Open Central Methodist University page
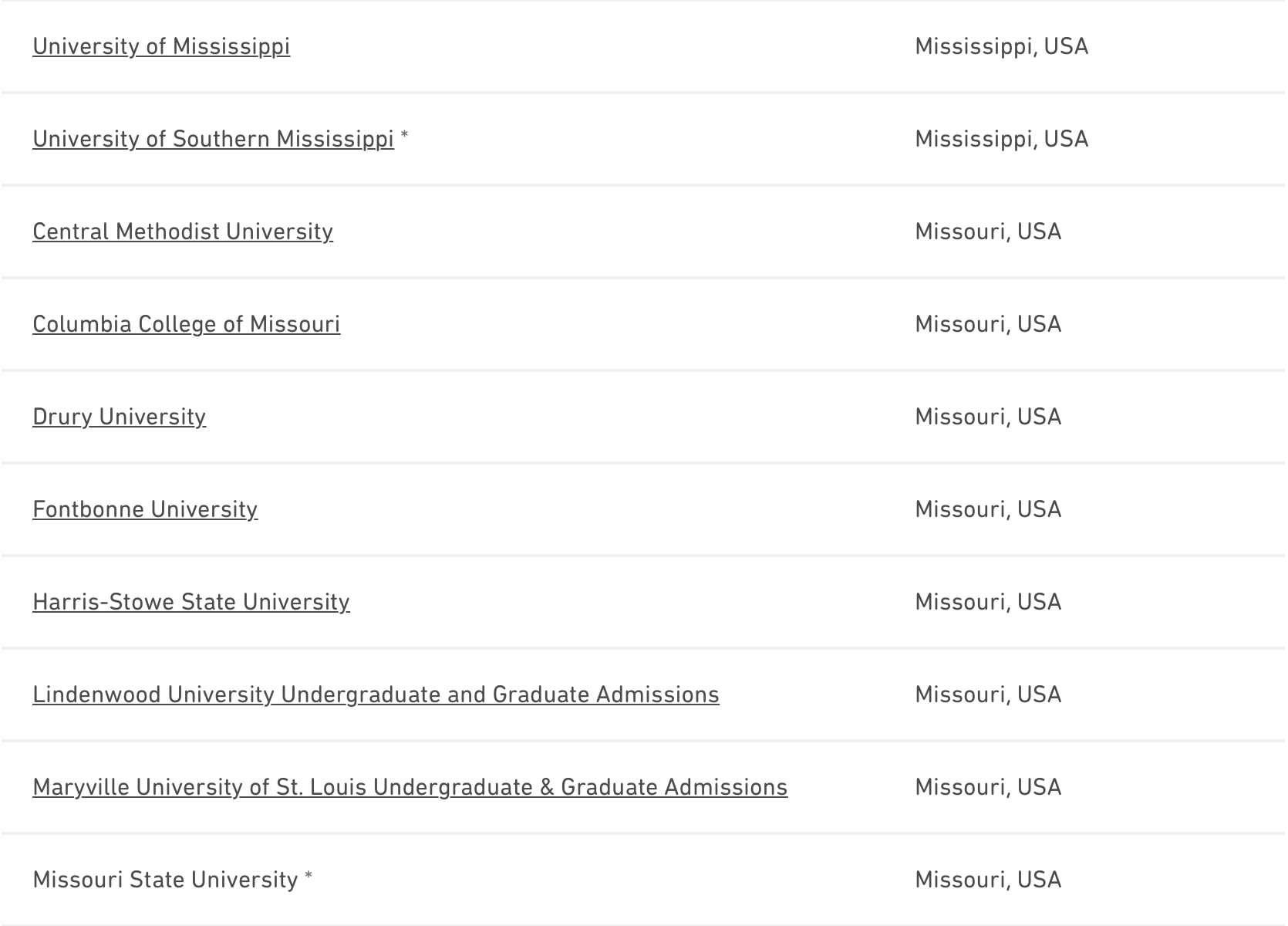The image size is (1288, 926). coord(183,231)
